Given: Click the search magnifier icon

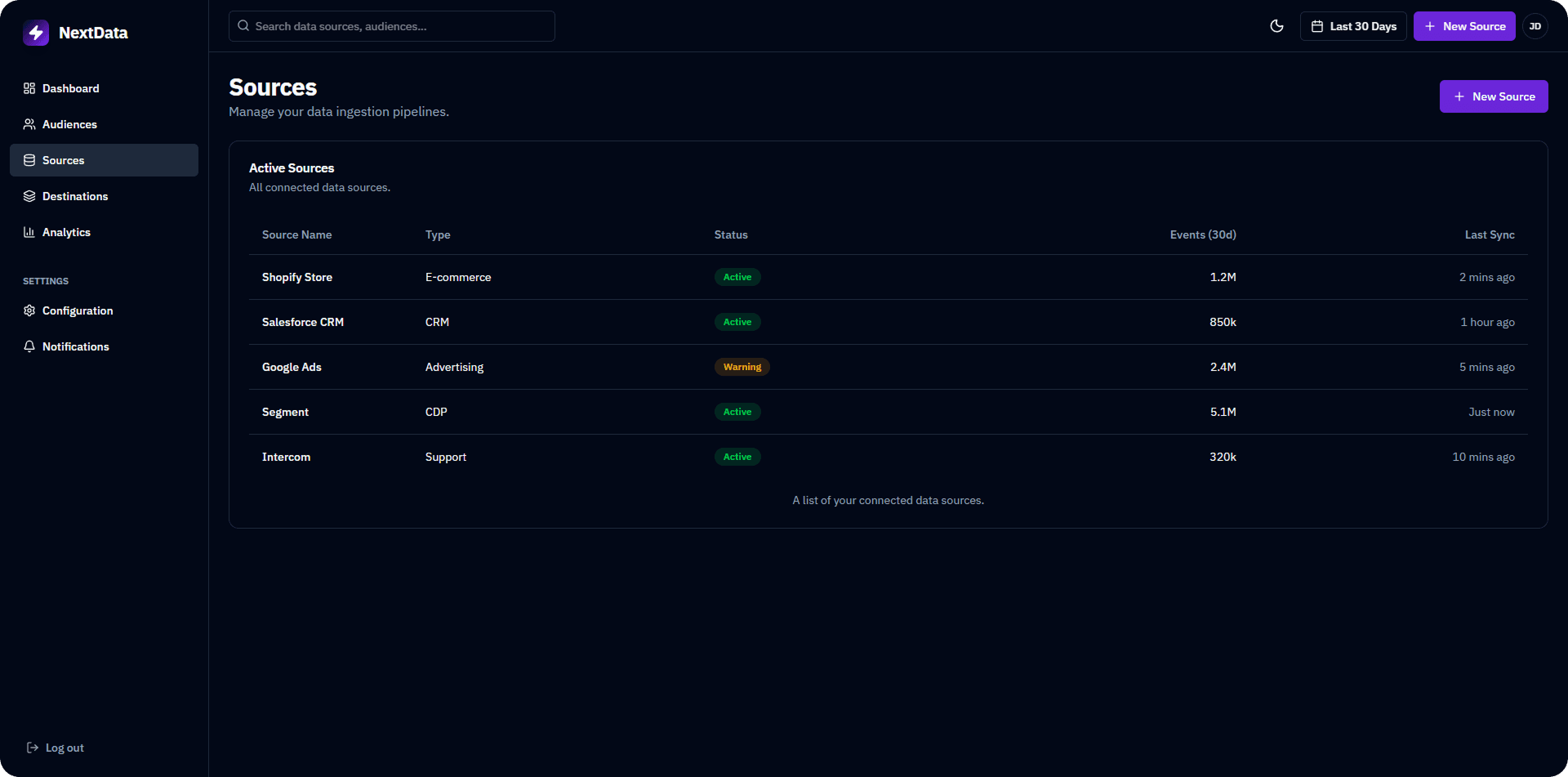Looking at the screenshot, I should coord(243,25).
